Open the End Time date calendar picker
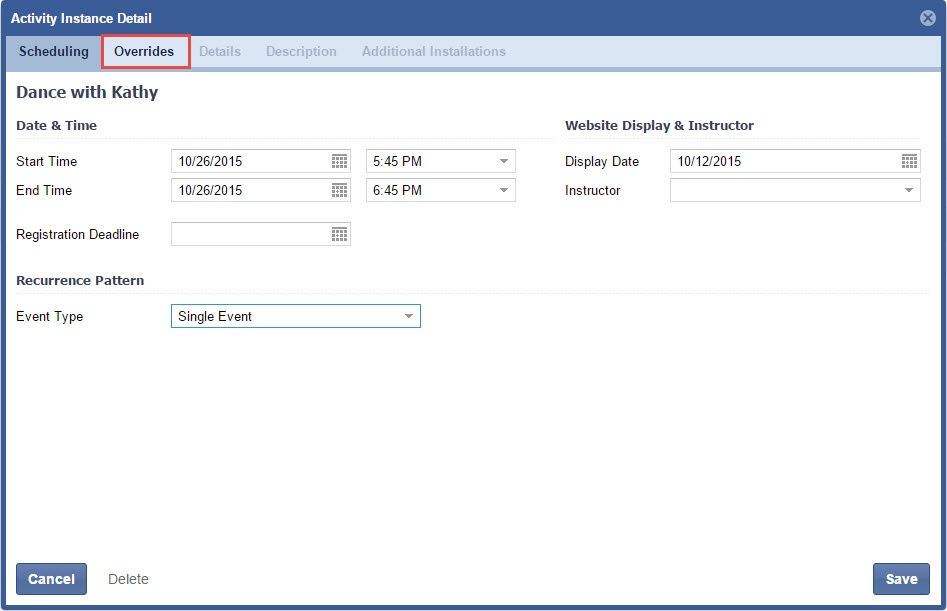The height and width of the screenshot is (611, 947). (x=339, y=190)
